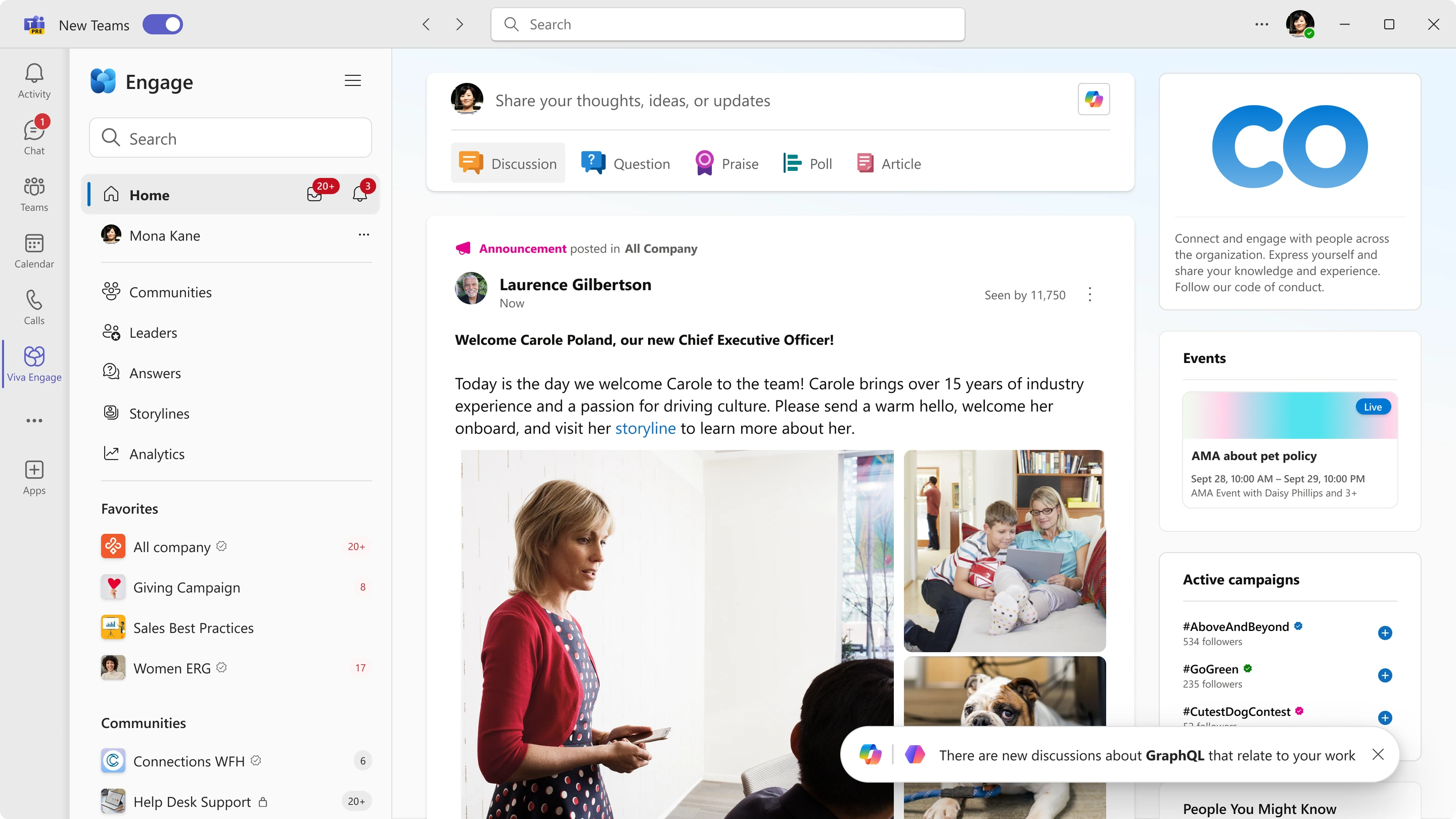Open Laurence Gilbertson's profile name
This screenshot has width=1456, height=819.
coord(575,285)
